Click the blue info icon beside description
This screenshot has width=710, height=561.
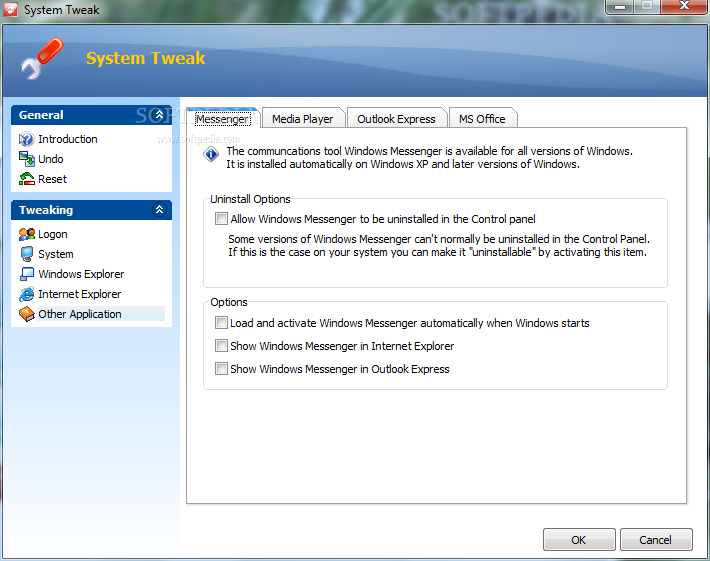[x=211, y=154]
